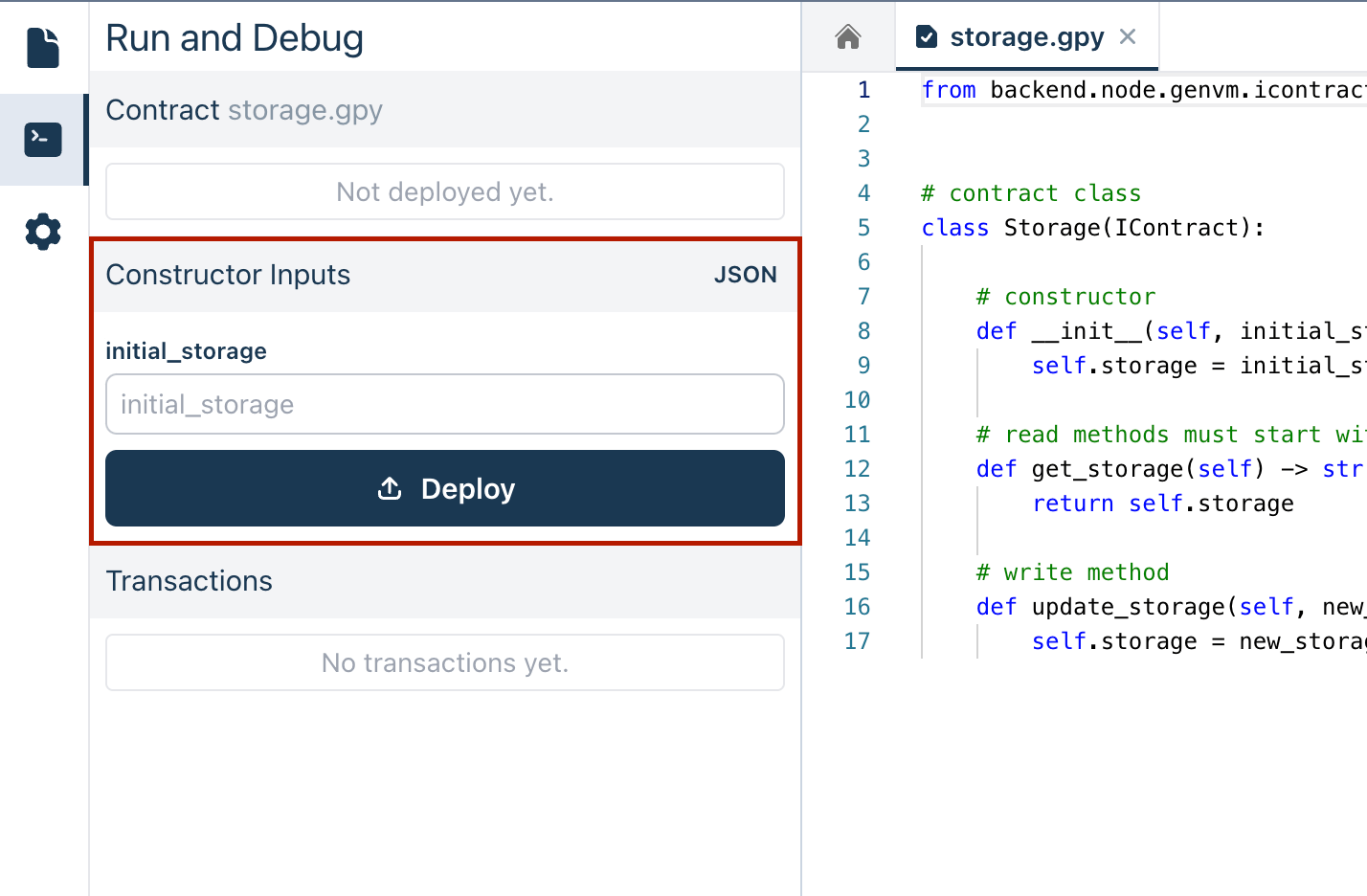
Task: Click the Contract storage.gpy section header
Action: [x=244, y=110]
